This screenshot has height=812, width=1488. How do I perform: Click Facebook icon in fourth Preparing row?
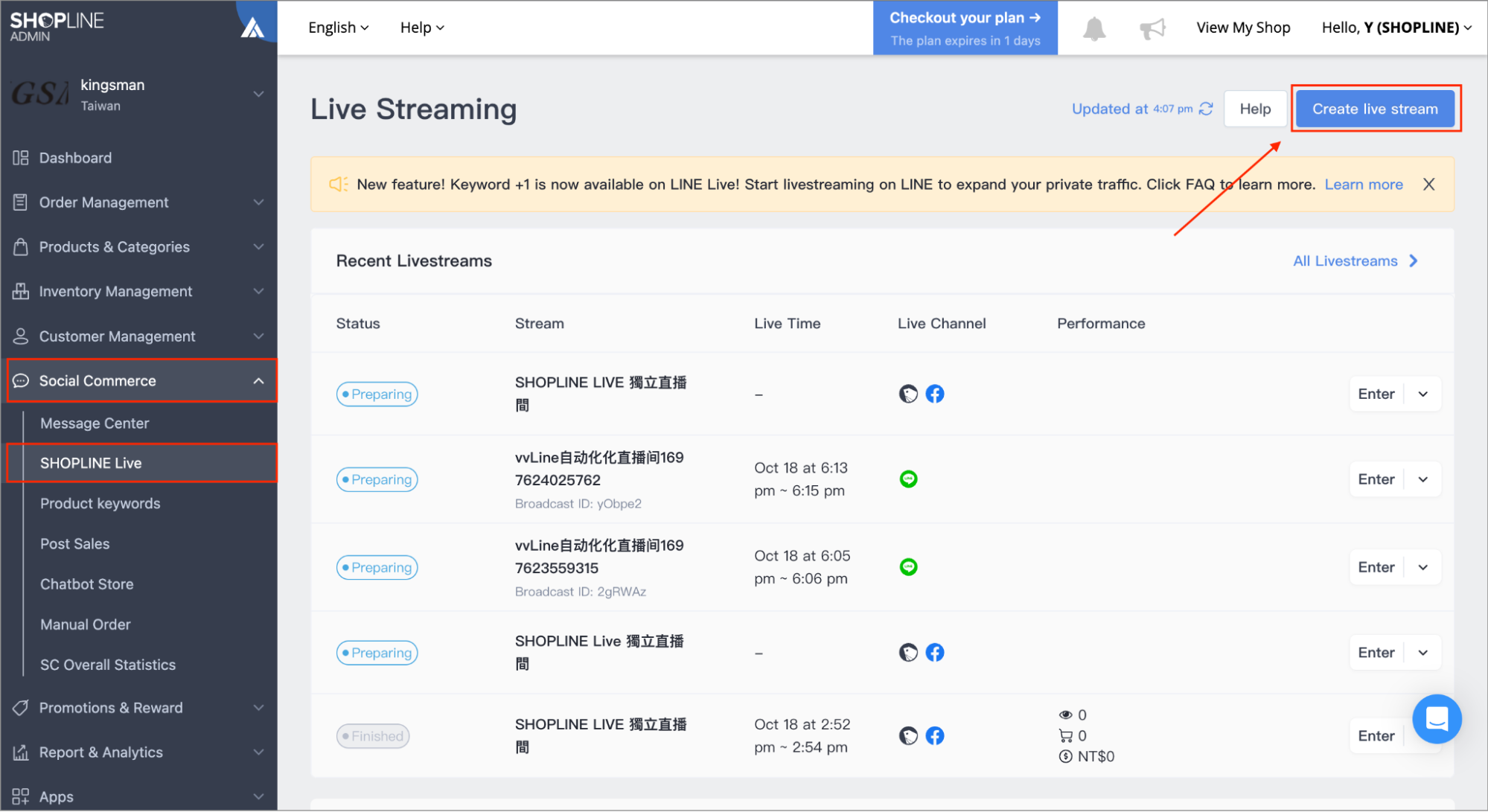(x=935, y=653)
